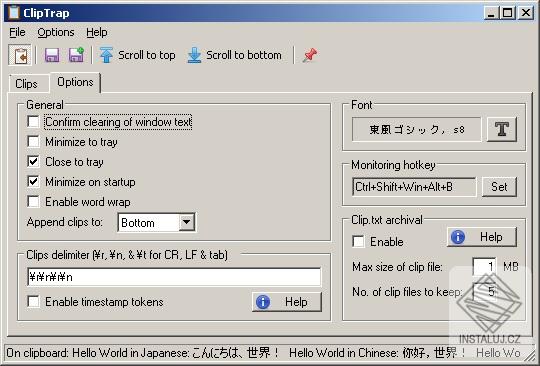Click Help button in Clip.txt archival

(x=482, y=237)
